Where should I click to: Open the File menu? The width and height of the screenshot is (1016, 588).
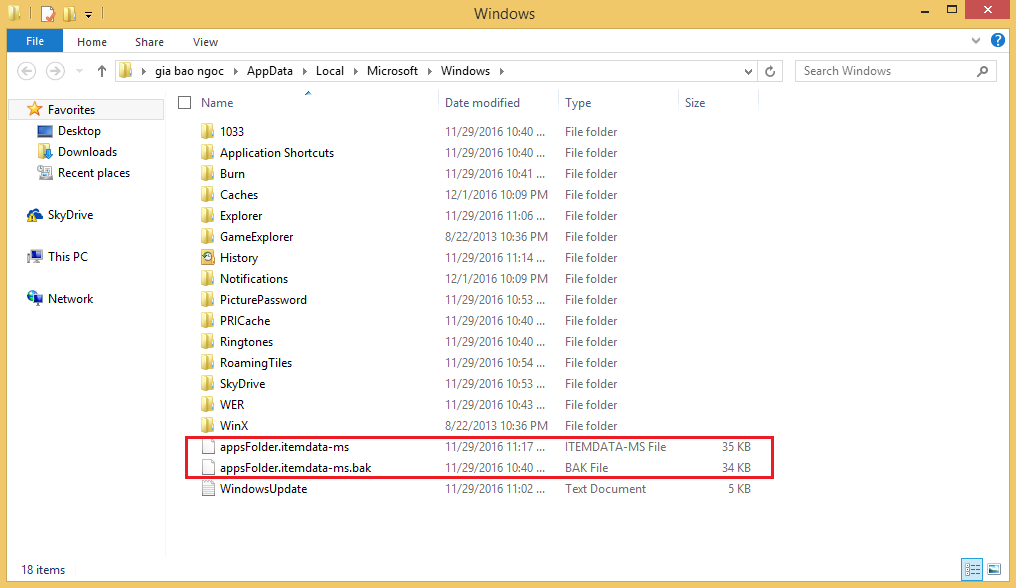click(x=34, y=42)
